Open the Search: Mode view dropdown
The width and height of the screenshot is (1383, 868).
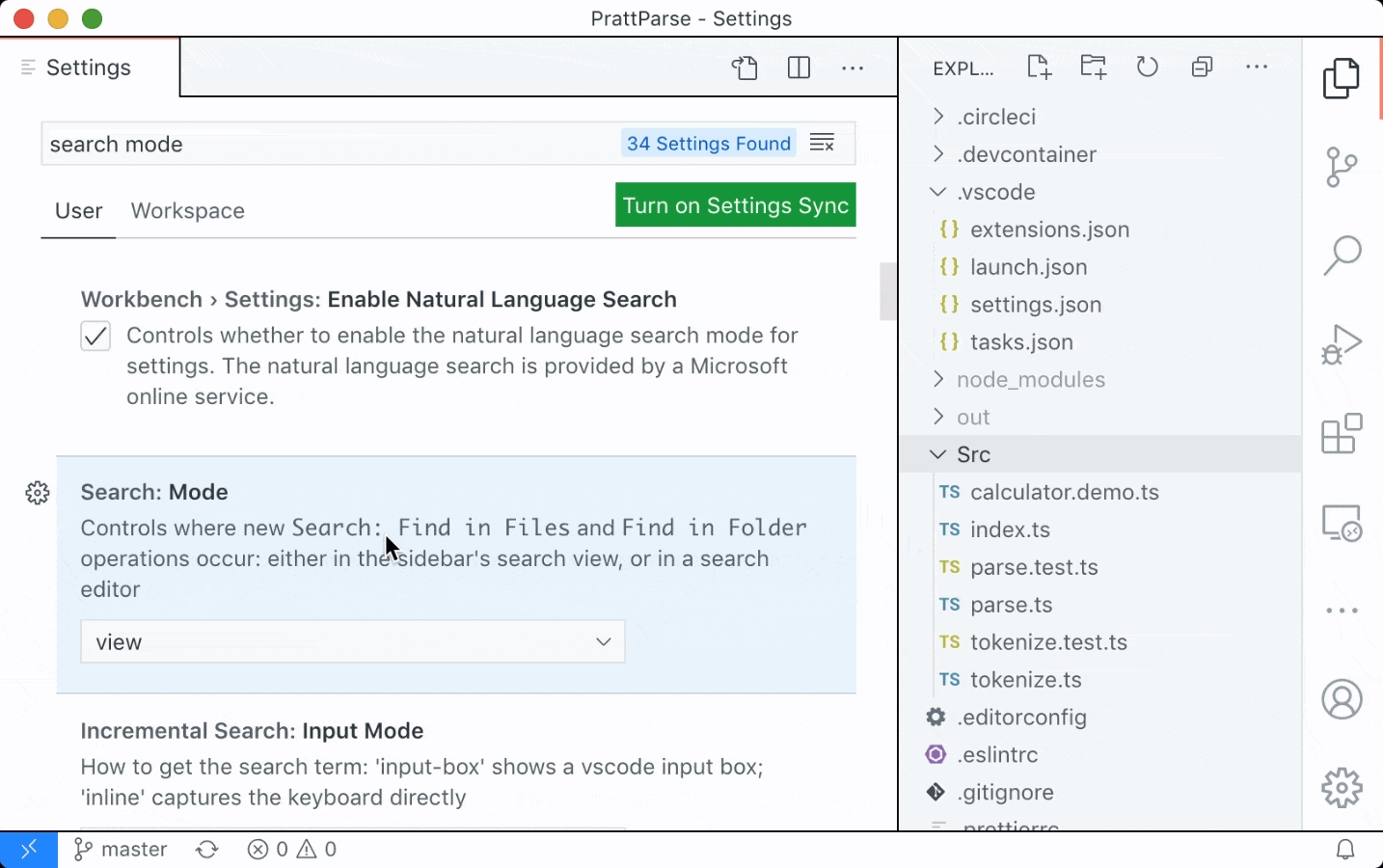(352, 641)
